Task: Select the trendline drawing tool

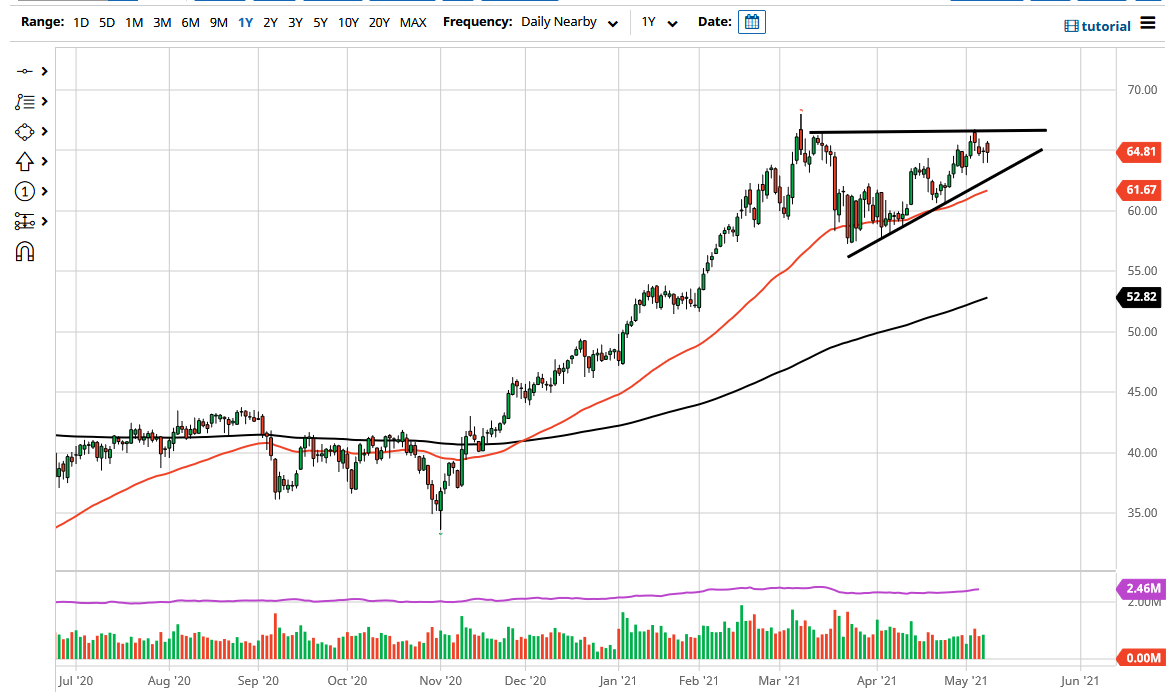Action: pos(22,70)
